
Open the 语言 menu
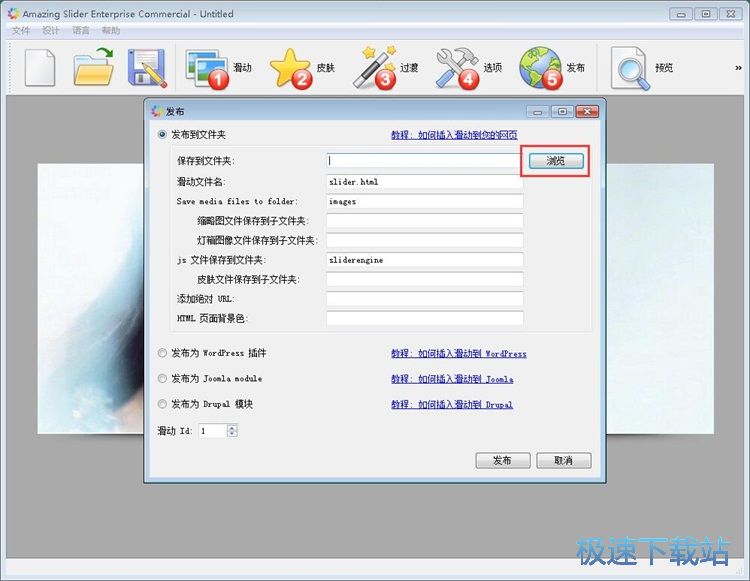coord(81,31)
